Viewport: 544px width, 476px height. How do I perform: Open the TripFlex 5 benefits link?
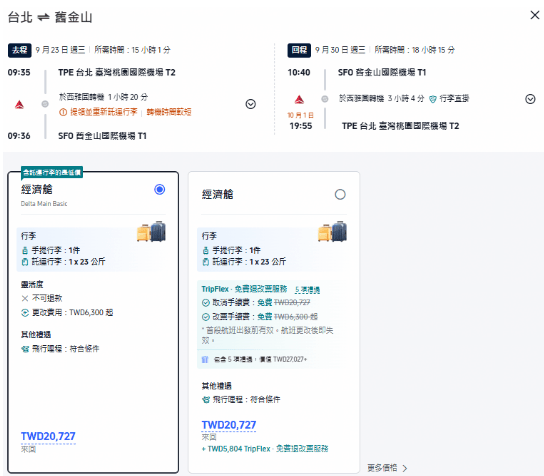[x=307, y=290]
